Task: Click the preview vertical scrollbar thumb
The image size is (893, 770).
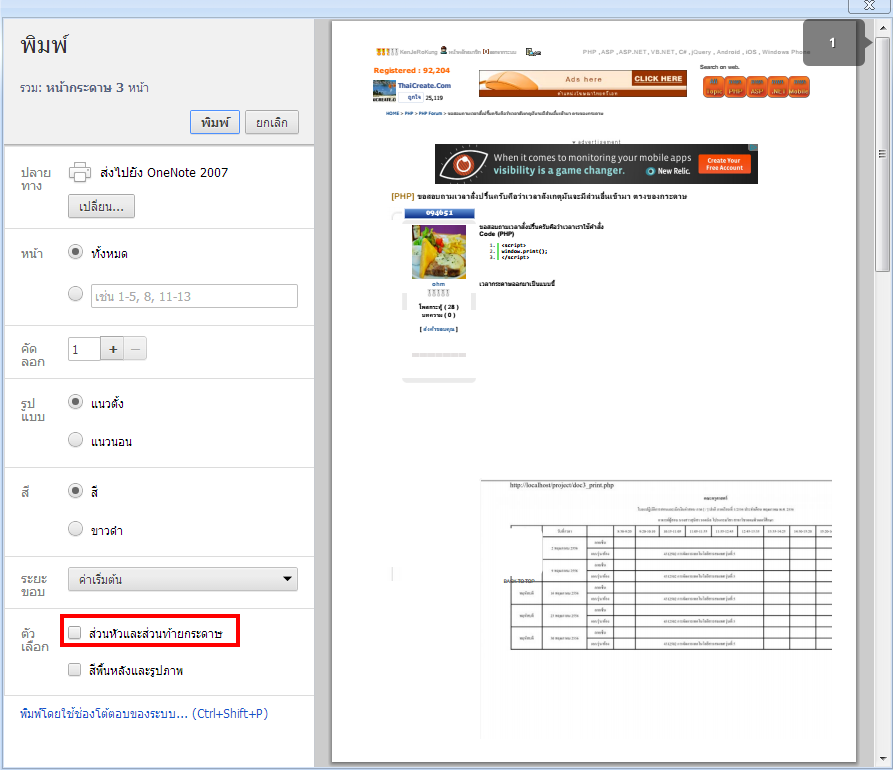Action: tap(883, 154)
